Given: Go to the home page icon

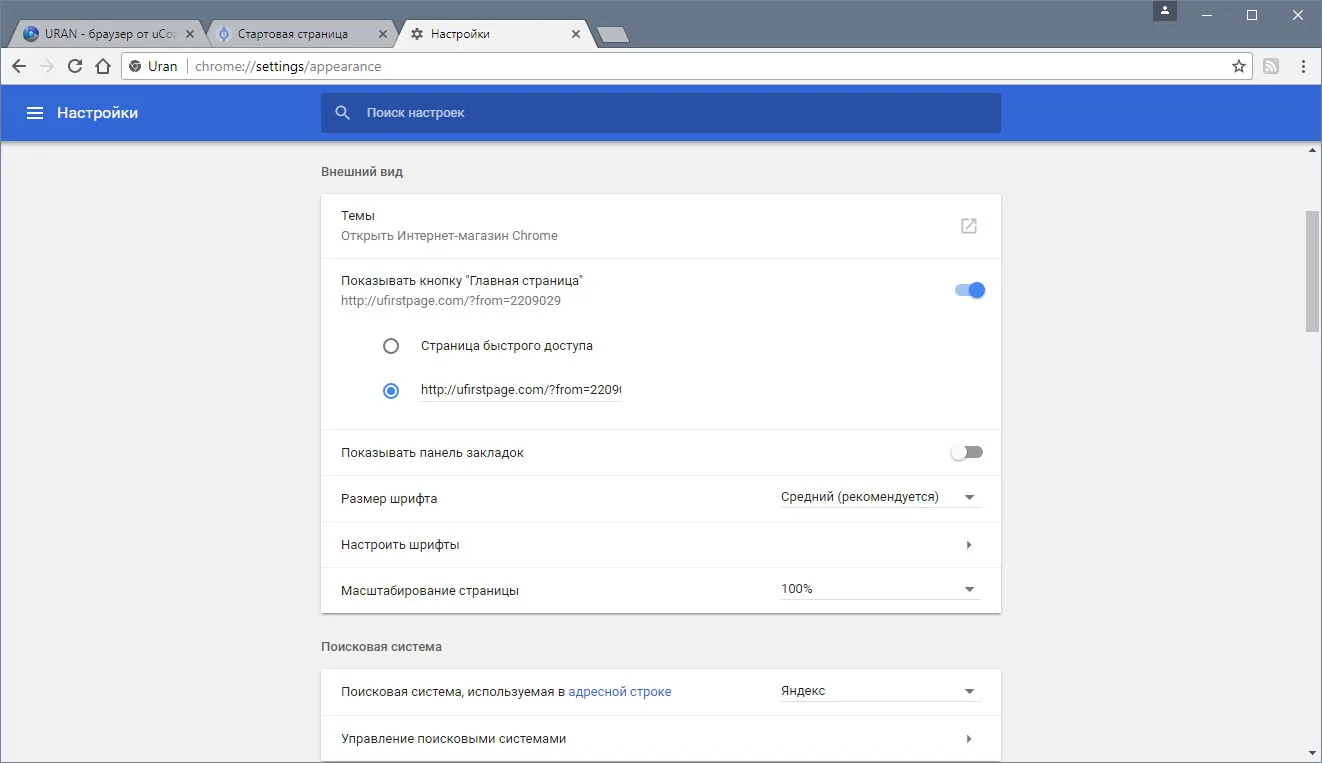Looking at the screenshot, I should click(x=103, y=66).
